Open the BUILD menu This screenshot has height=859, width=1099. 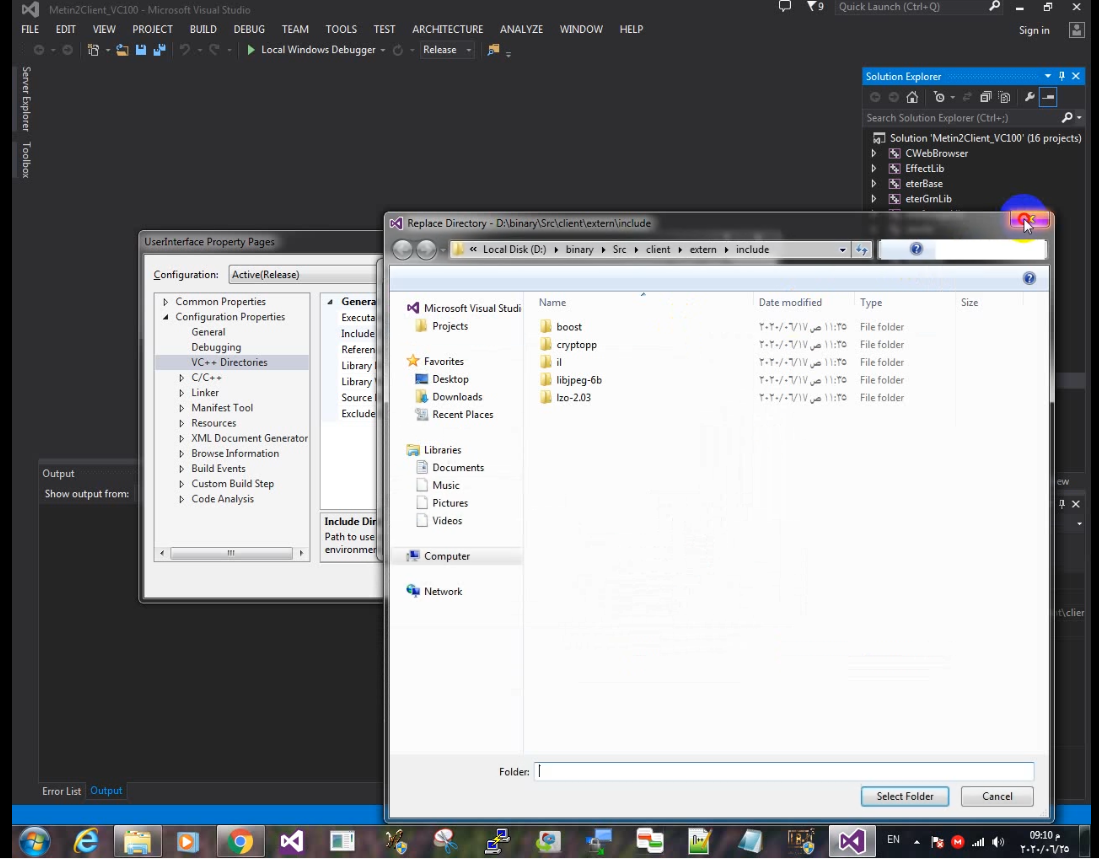(x=203, y=29)
